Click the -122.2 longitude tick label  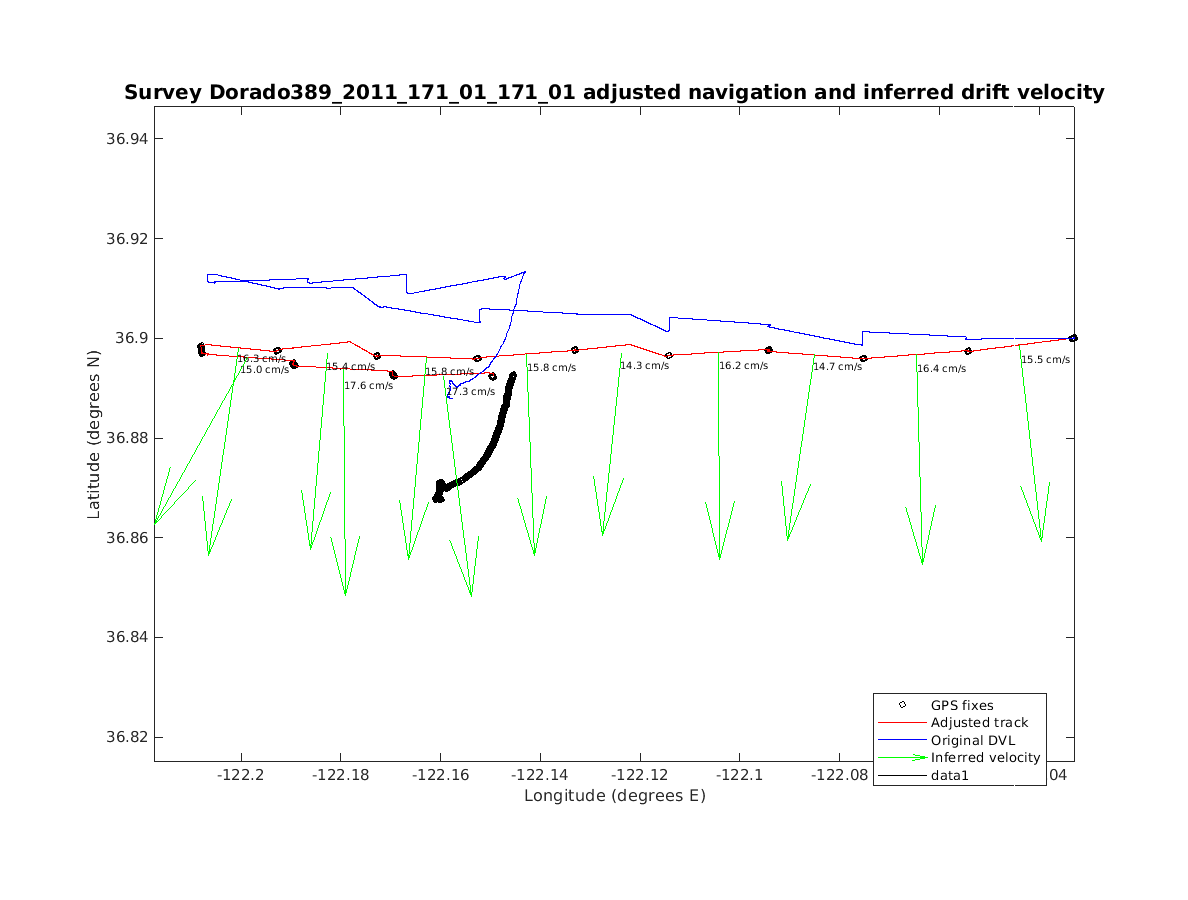[240, 776]
